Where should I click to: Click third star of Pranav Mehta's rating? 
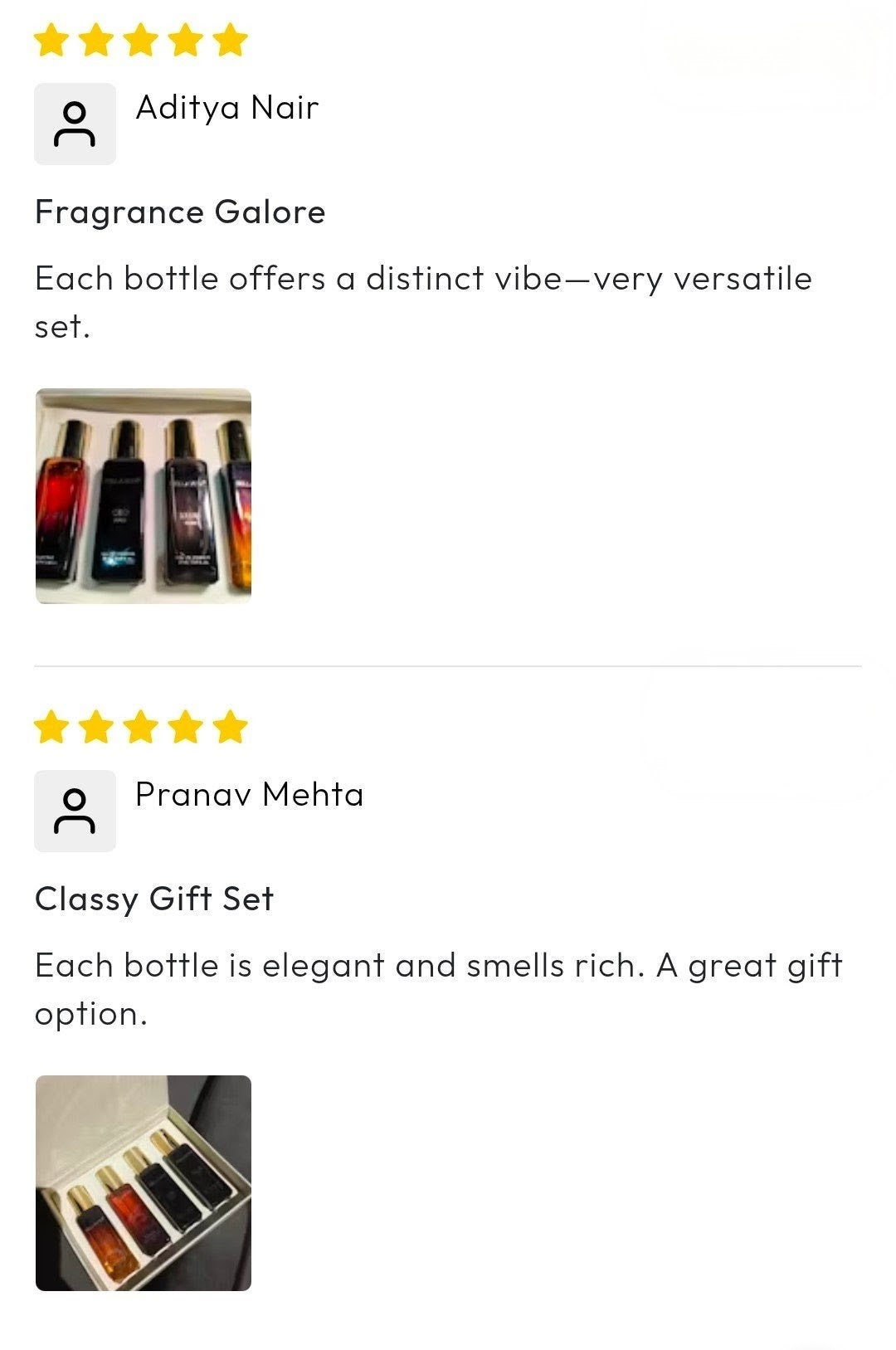coord(141,727)
